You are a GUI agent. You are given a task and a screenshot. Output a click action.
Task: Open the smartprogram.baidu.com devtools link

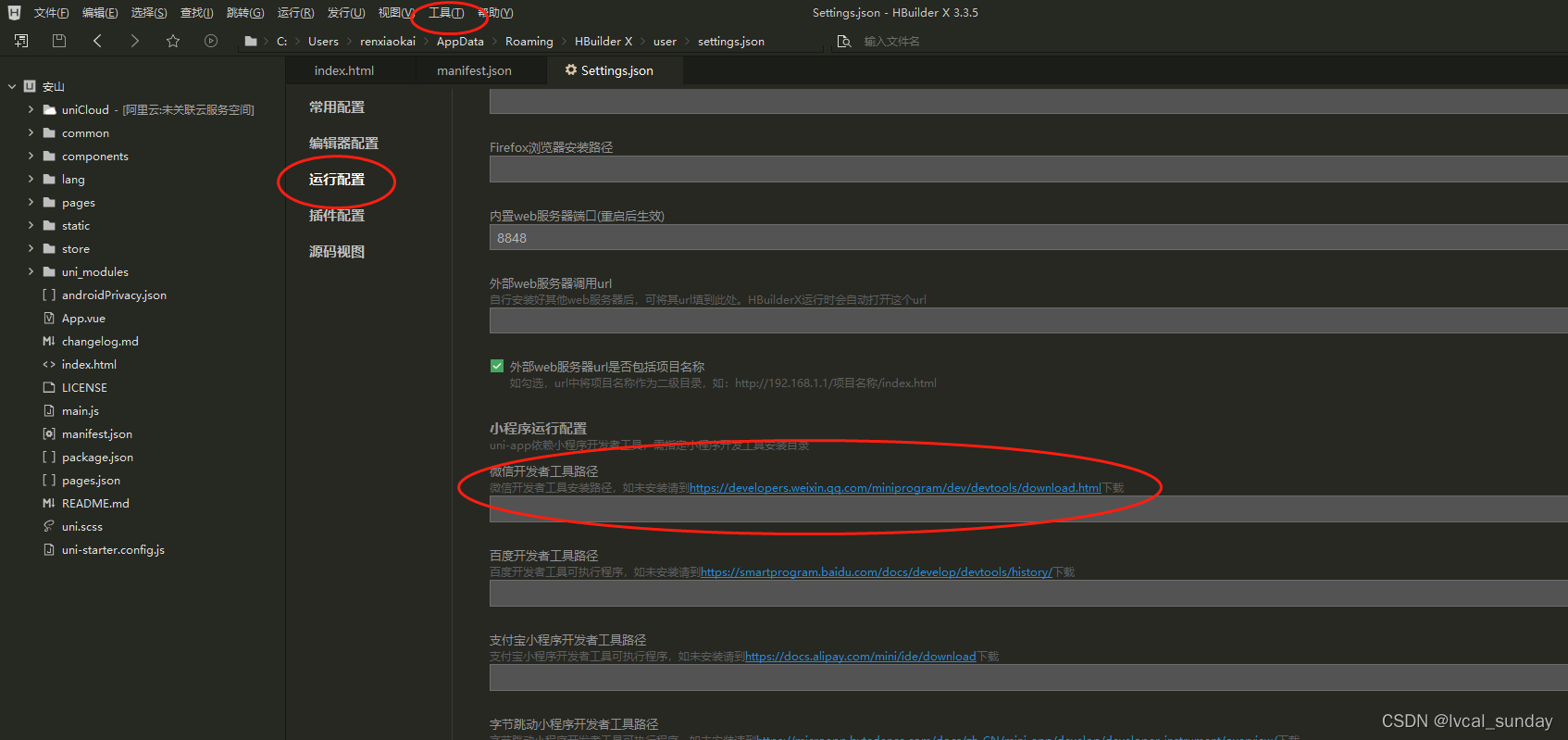point(877,572)
